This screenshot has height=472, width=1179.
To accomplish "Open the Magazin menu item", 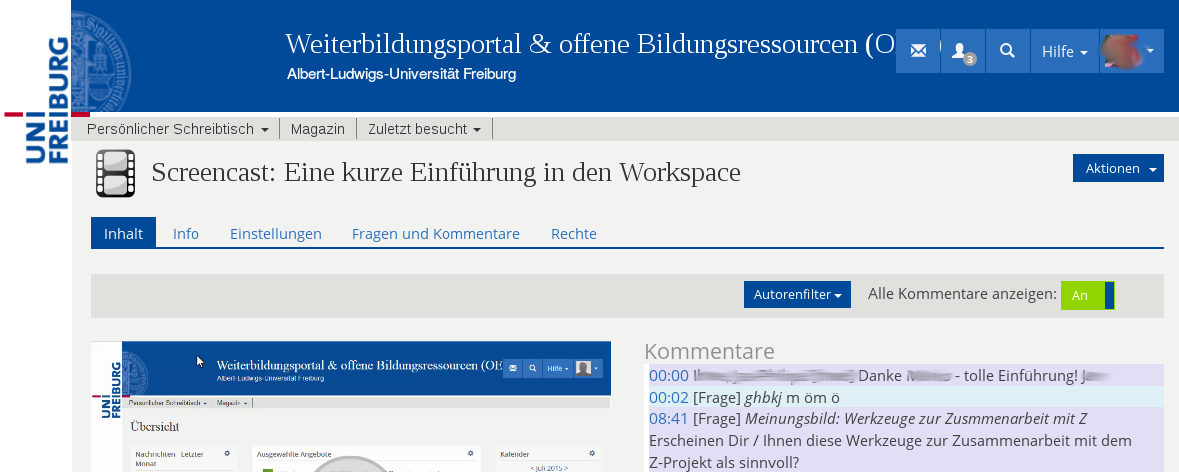I will click(x=317, y=129).
